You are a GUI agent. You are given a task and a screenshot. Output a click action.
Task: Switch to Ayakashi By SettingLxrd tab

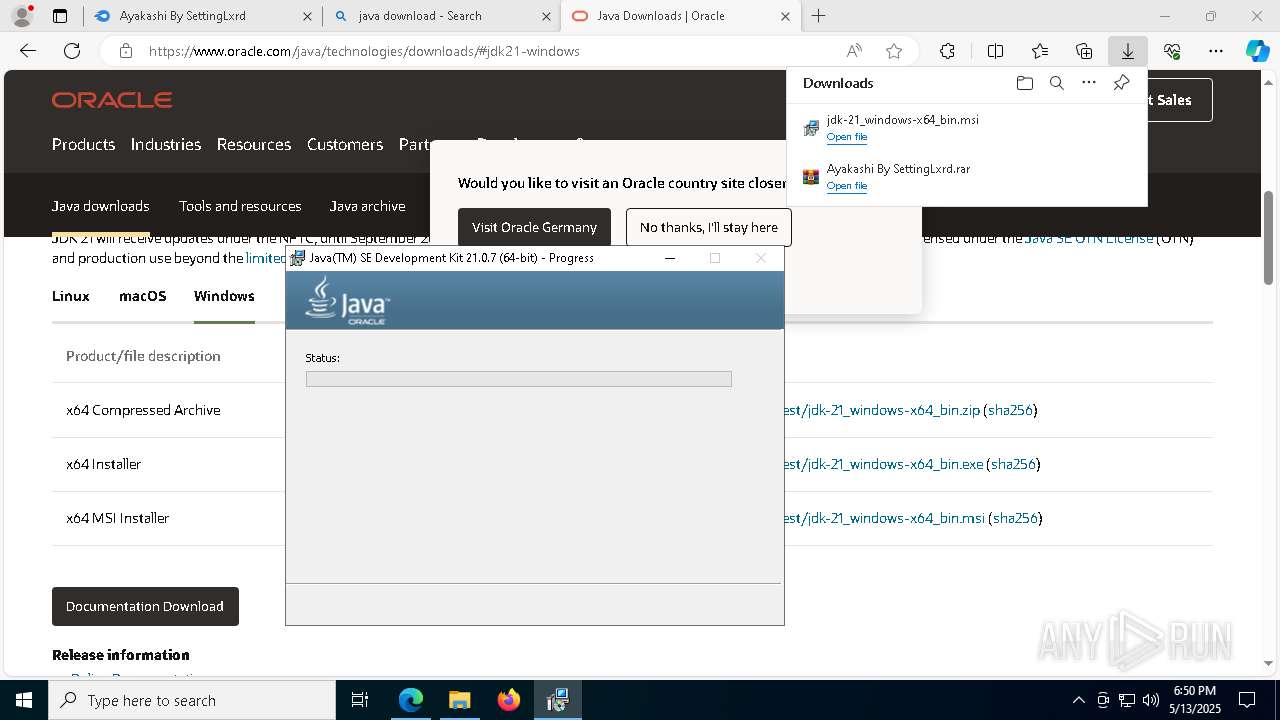point(202,16)
